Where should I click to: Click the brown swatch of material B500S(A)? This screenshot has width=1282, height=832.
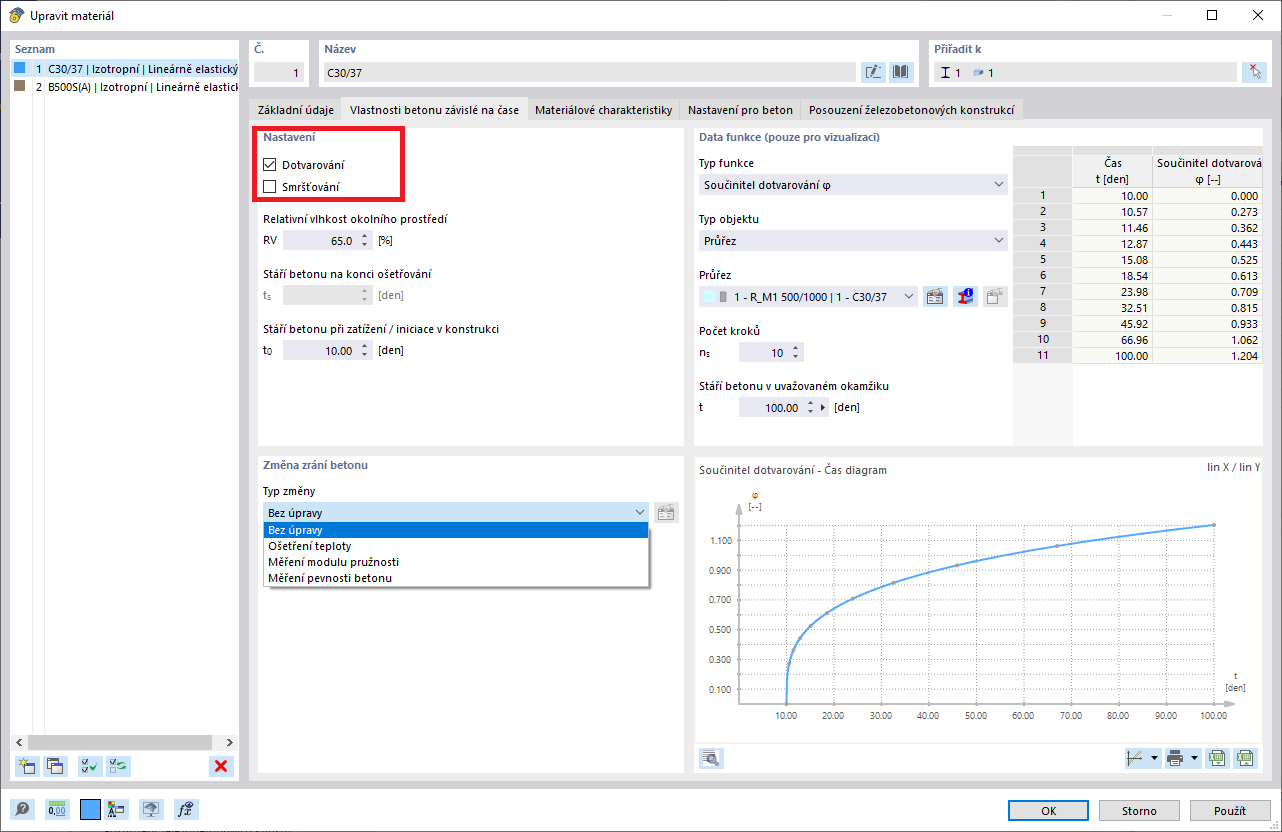click(x=19, y=86)
